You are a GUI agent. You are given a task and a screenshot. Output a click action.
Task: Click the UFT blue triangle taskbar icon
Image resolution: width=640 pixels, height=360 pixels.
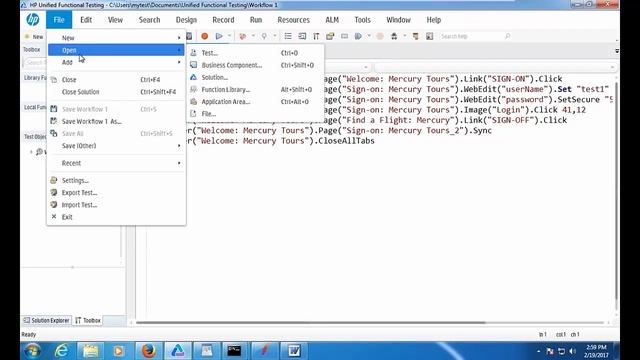tap(178, 351)
